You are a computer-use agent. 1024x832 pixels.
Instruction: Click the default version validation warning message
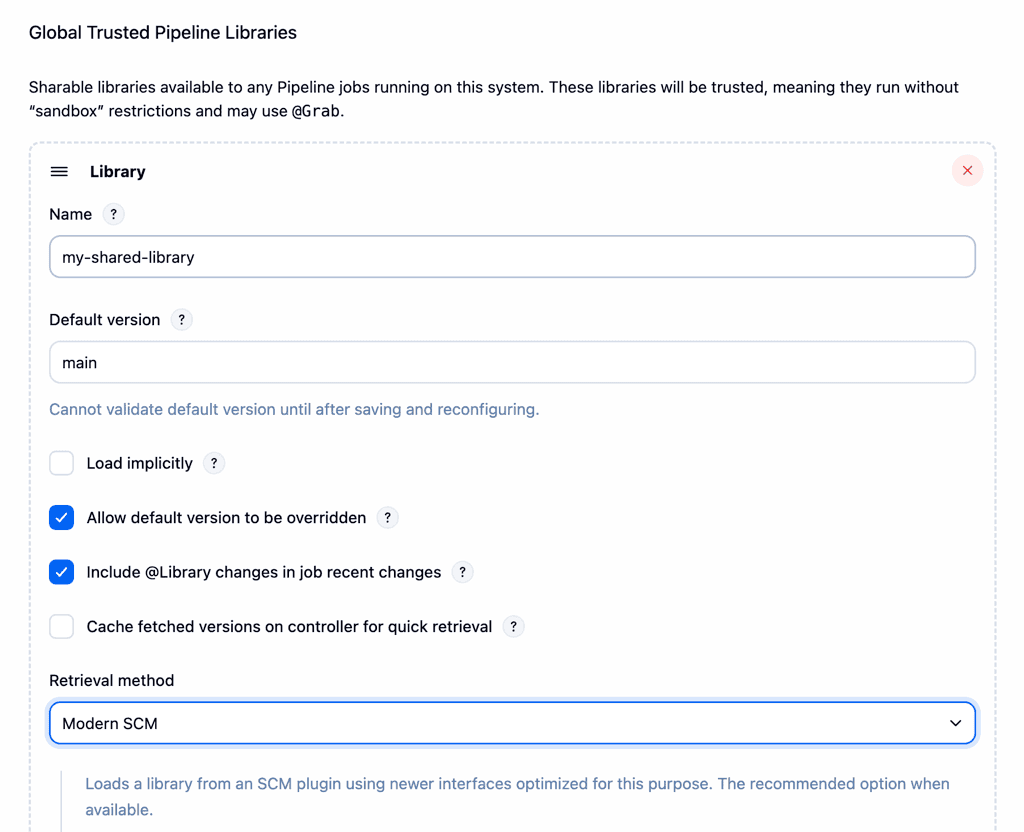[295, 410]
